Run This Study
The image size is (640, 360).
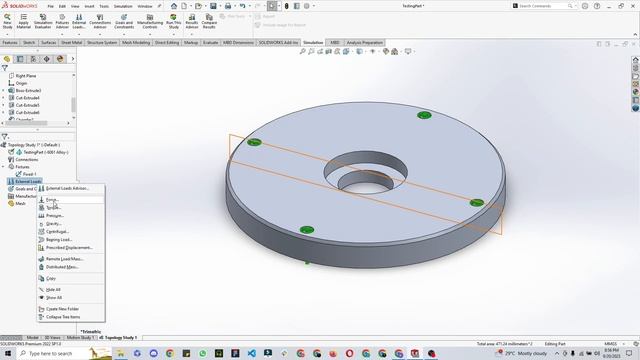click(173, 21)
